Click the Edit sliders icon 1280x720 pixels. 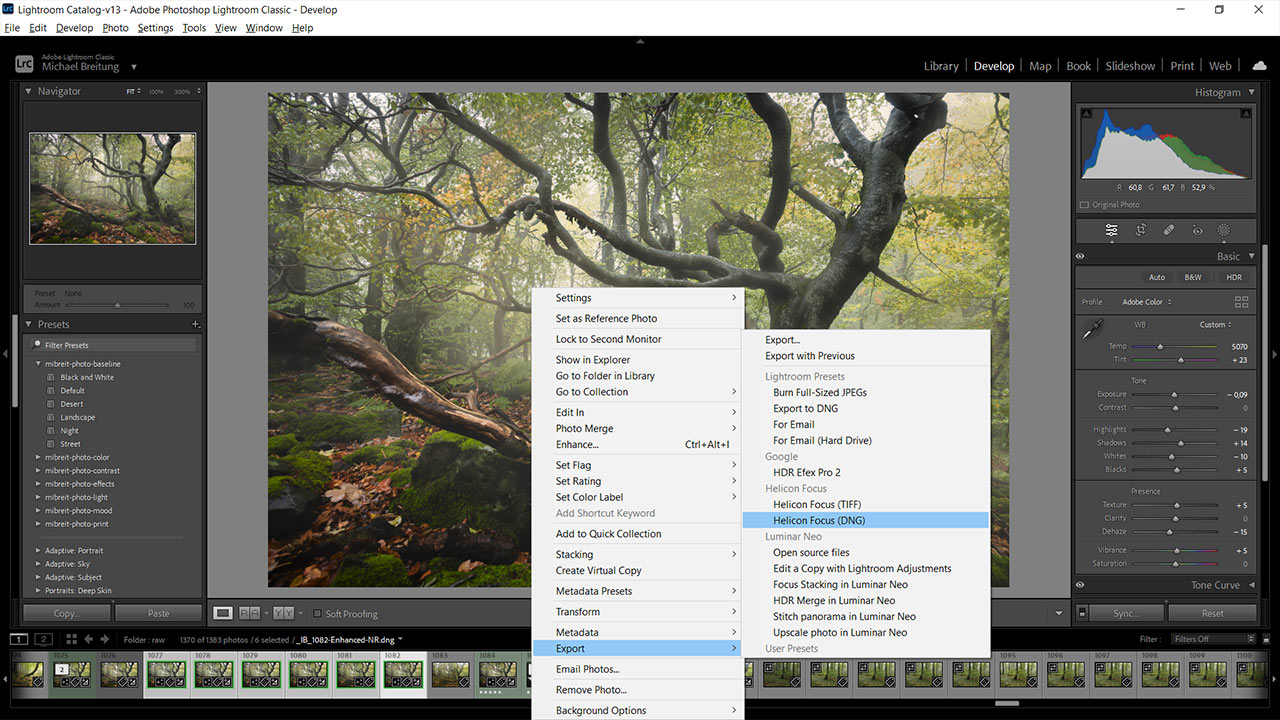click(1111, 230)
